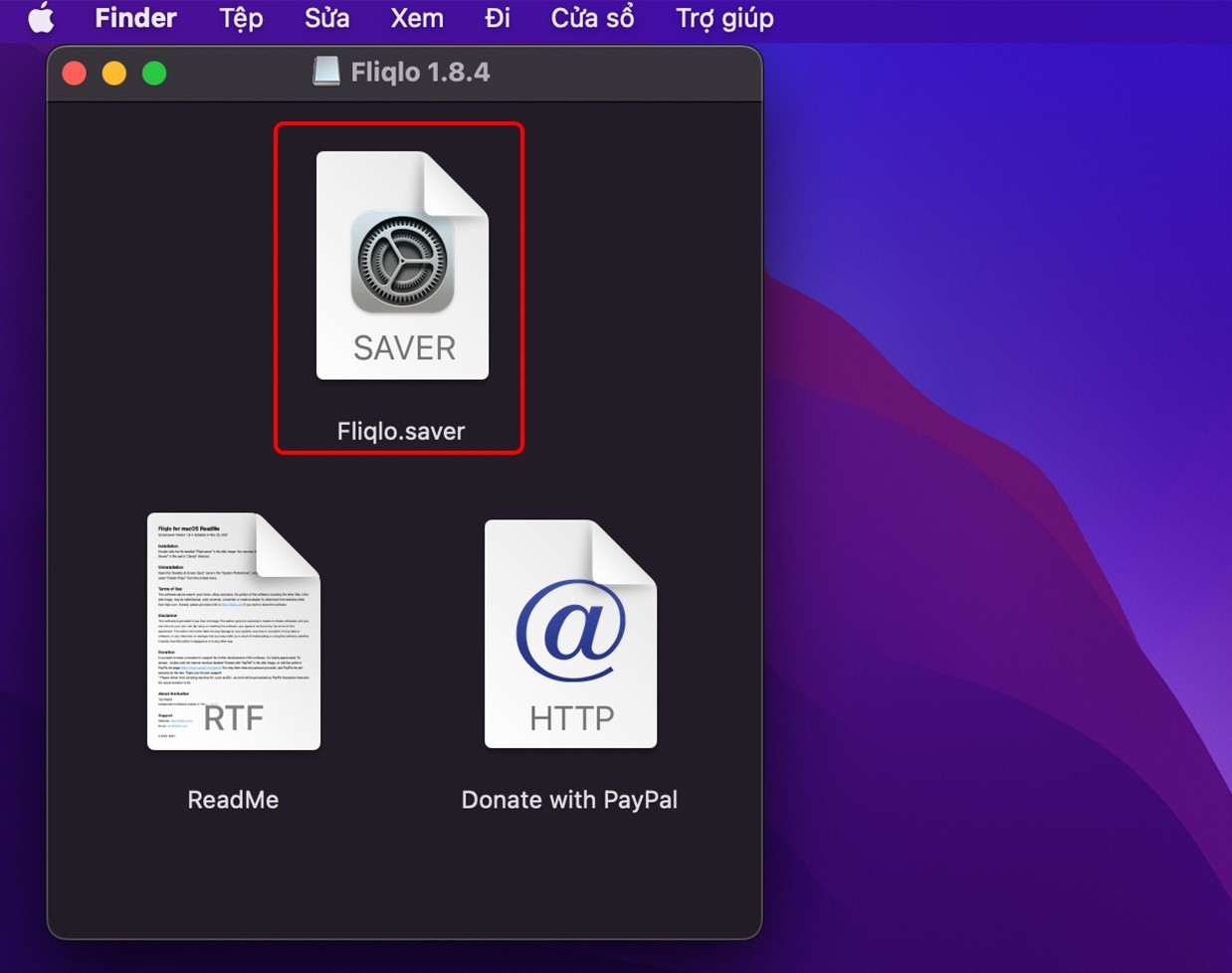Open the Finder menu
Viewport: 1232px width, 973px height.
(135, 18)
